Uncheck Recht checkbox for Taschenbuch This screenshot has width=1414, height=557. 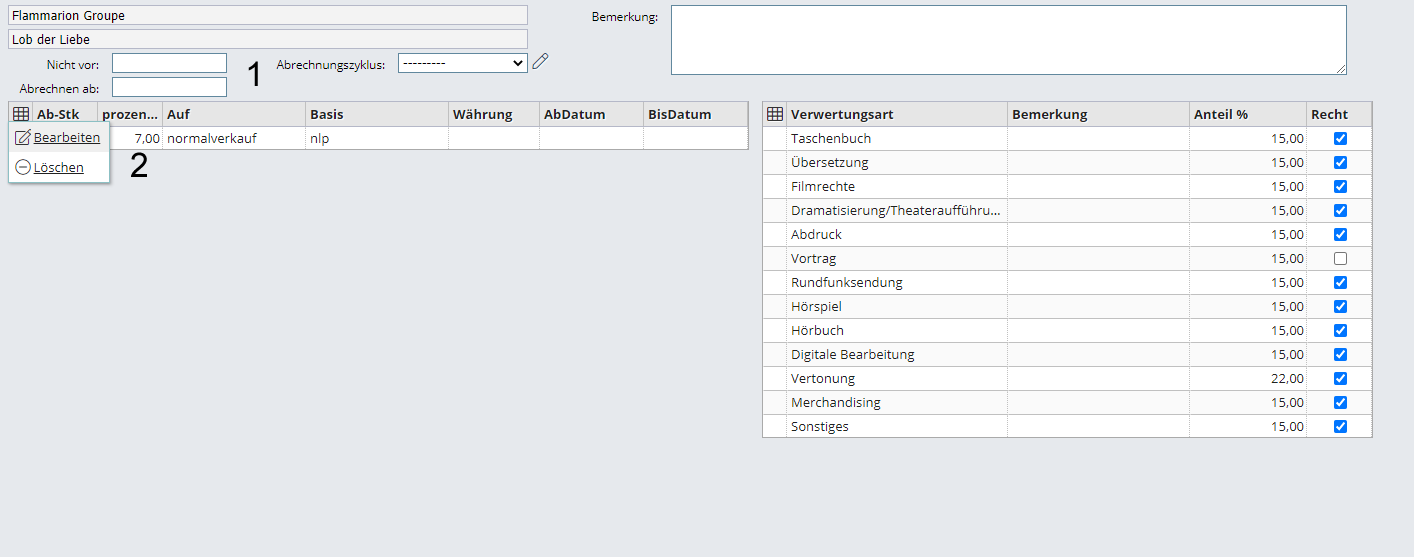pos(1340,138)
